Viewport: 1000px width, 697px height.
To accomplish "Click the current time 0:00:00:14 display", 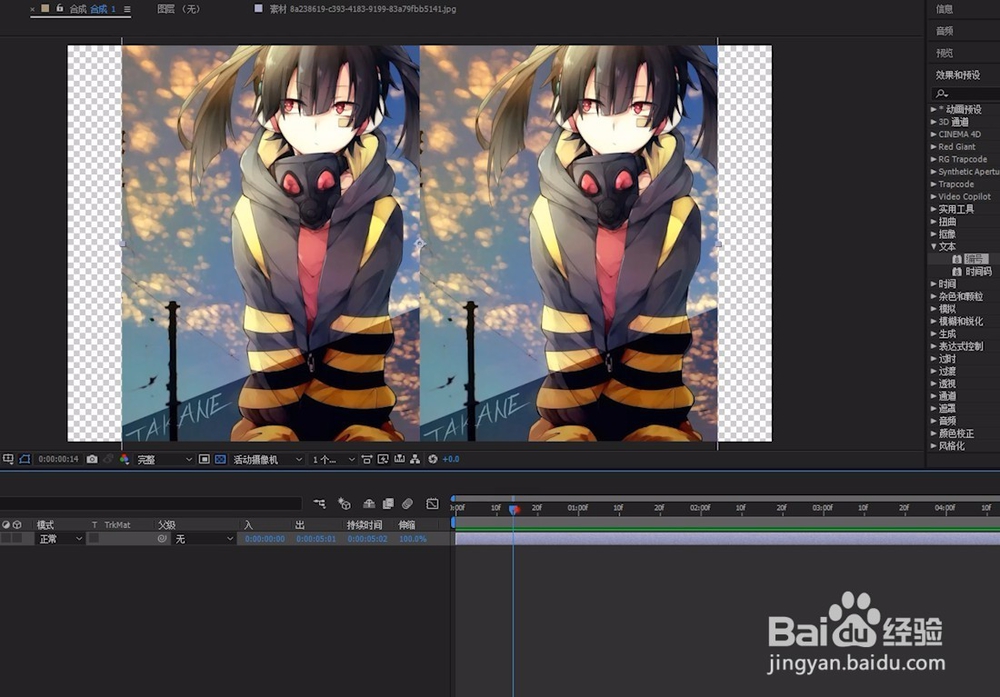I will click(x=58, y=459).
